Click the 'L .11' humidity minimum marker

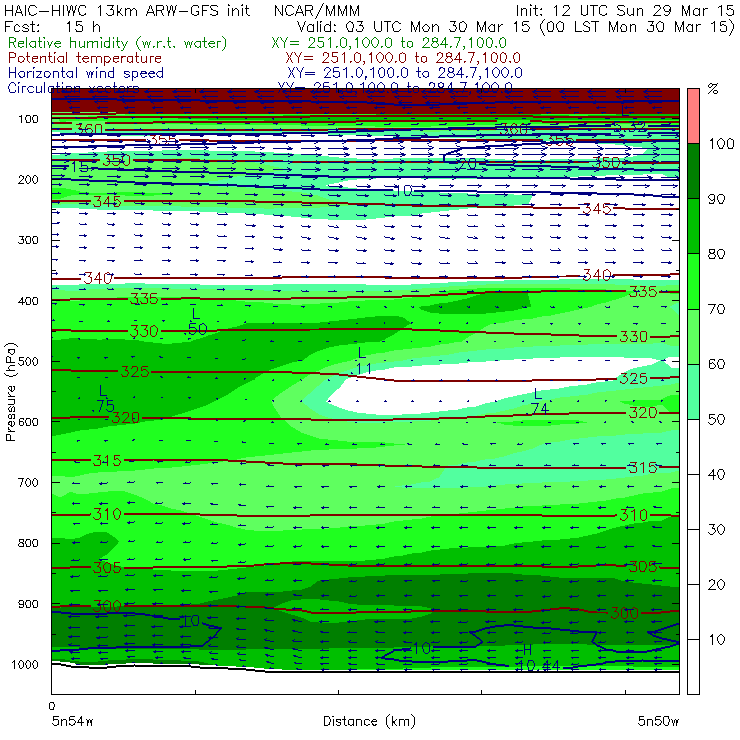coord(361,361)
